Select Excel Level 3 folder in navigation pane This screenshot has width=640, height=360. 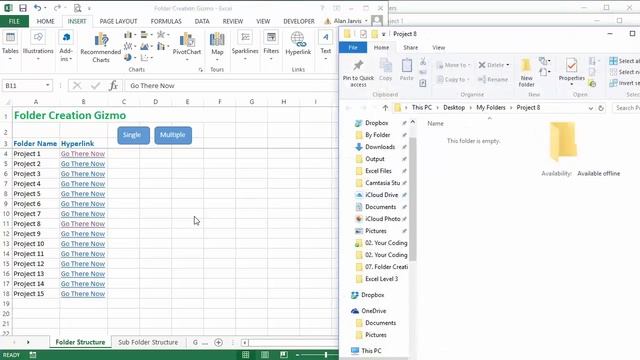point(381,279)
